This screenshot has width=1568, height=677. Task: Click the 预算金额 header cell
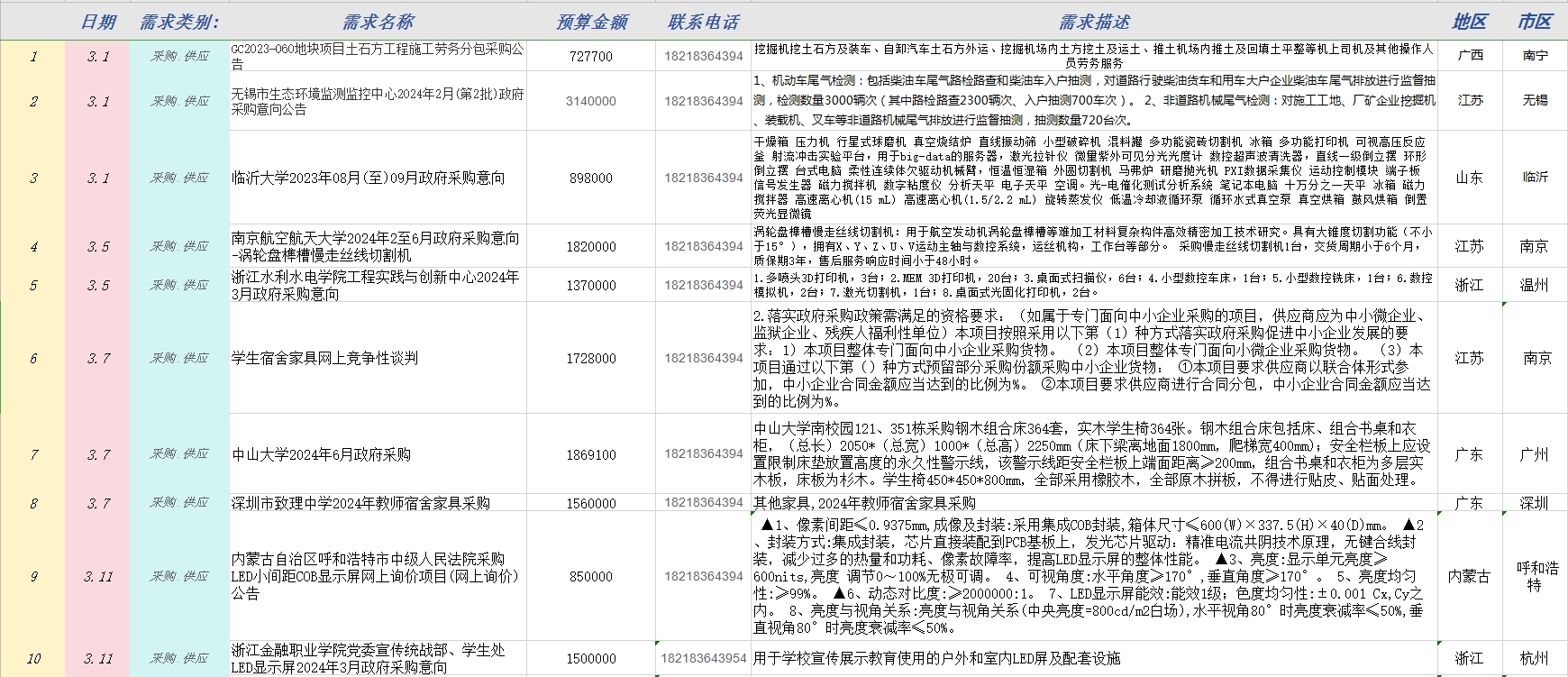(591, 22)
